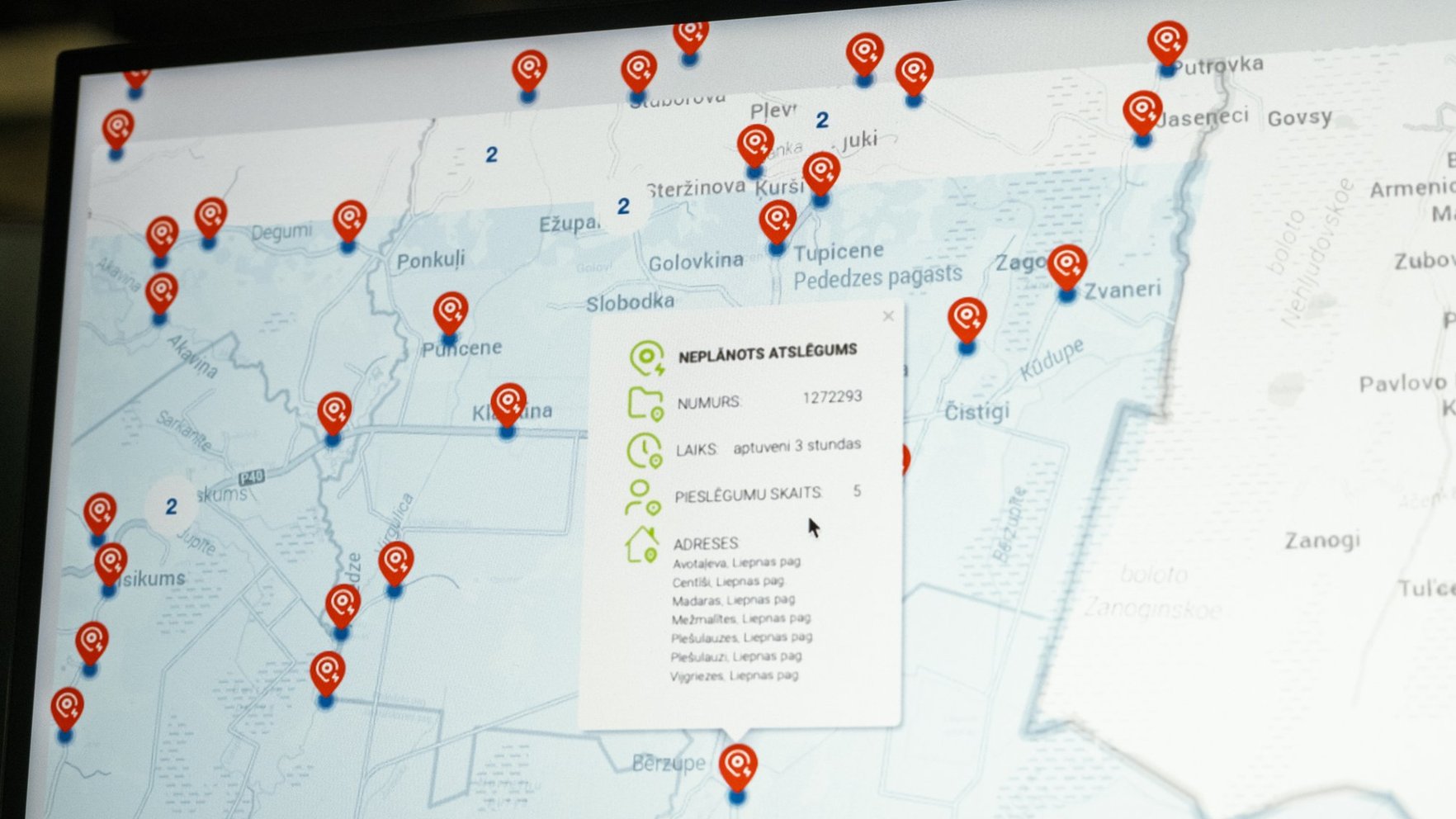Select the outage marker at Puncene
Viewport: 1456px width, 819px height.
click(x=451, y=315)
